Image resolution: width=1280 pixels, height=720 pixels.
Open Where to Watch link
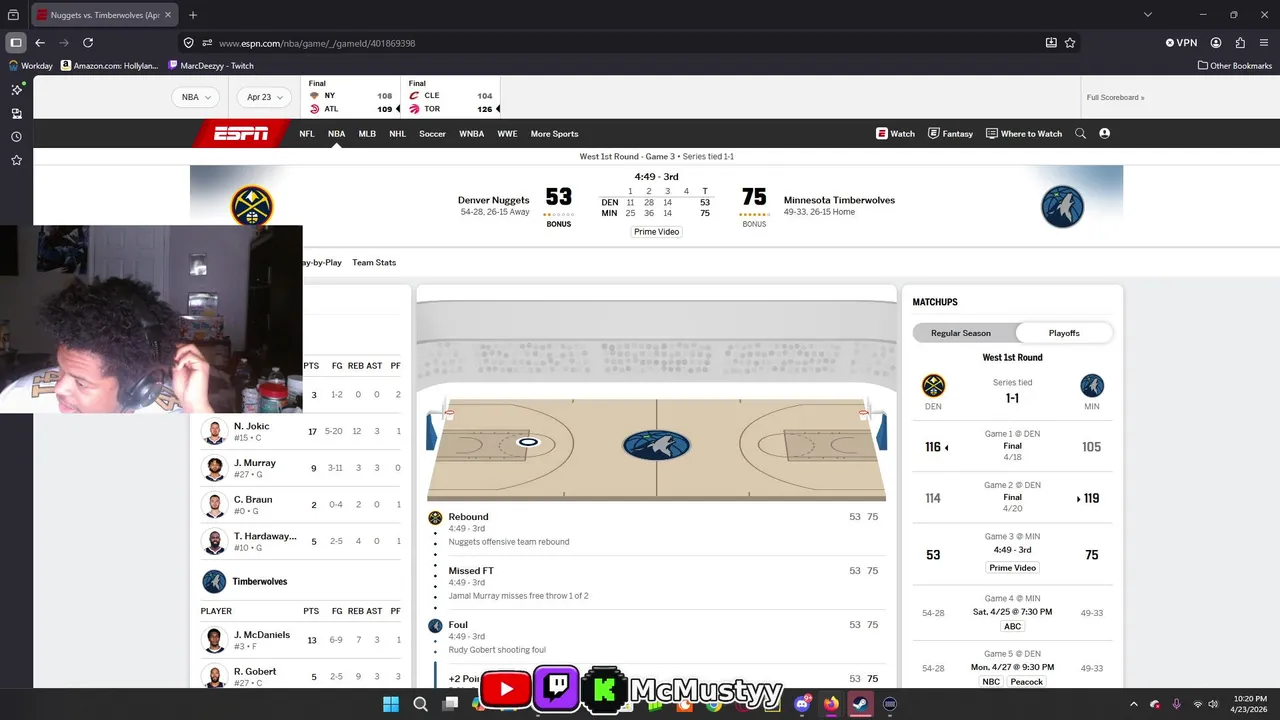[1024, 133]
